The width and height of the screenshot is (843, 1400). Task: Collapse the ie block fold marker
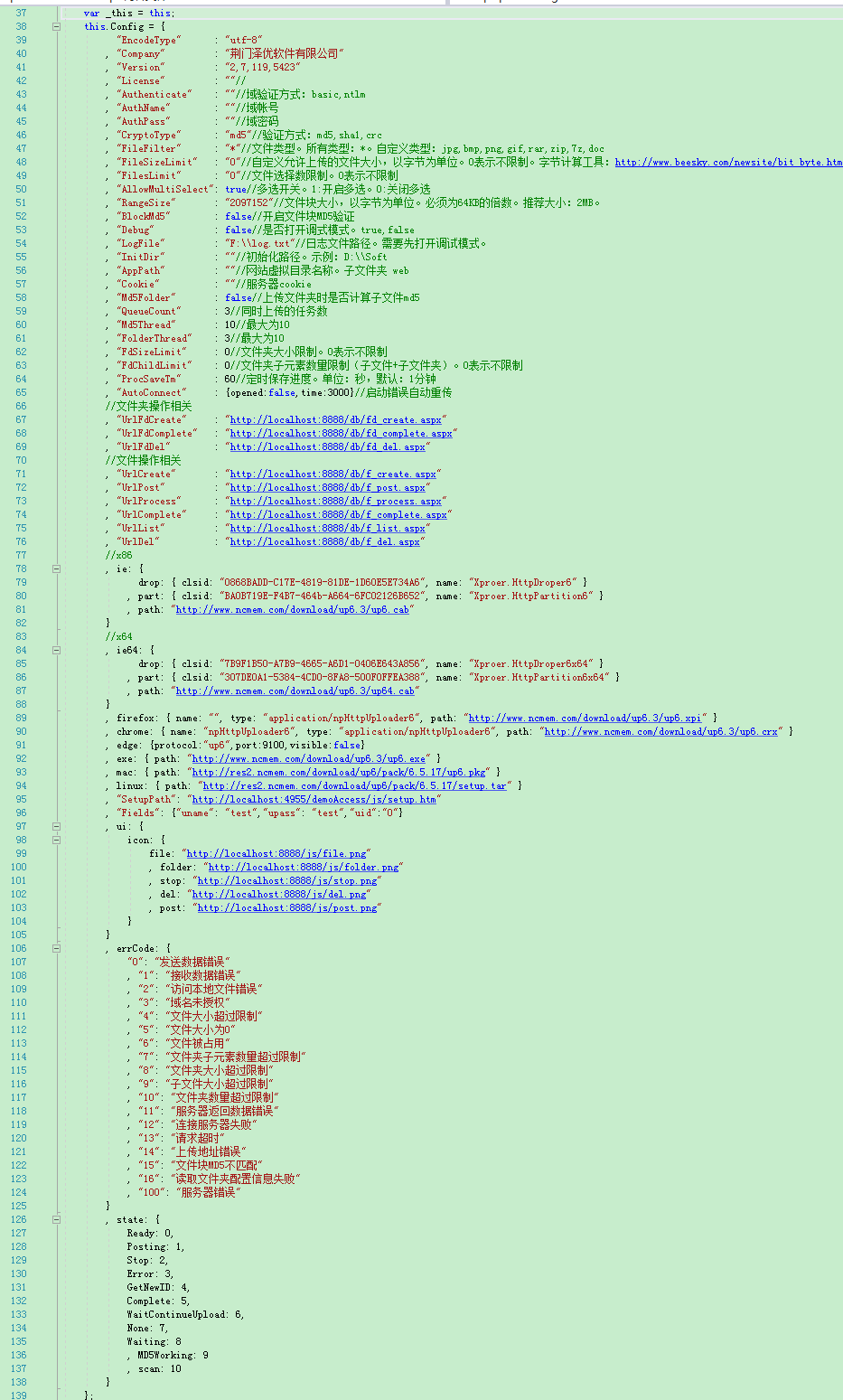click(x=56, y=568)
